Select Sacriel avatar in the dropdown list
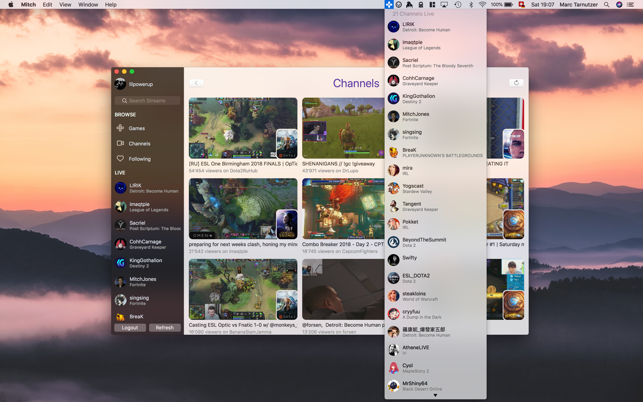Viewport: 643px width, 402px height. tap(393, 62)
